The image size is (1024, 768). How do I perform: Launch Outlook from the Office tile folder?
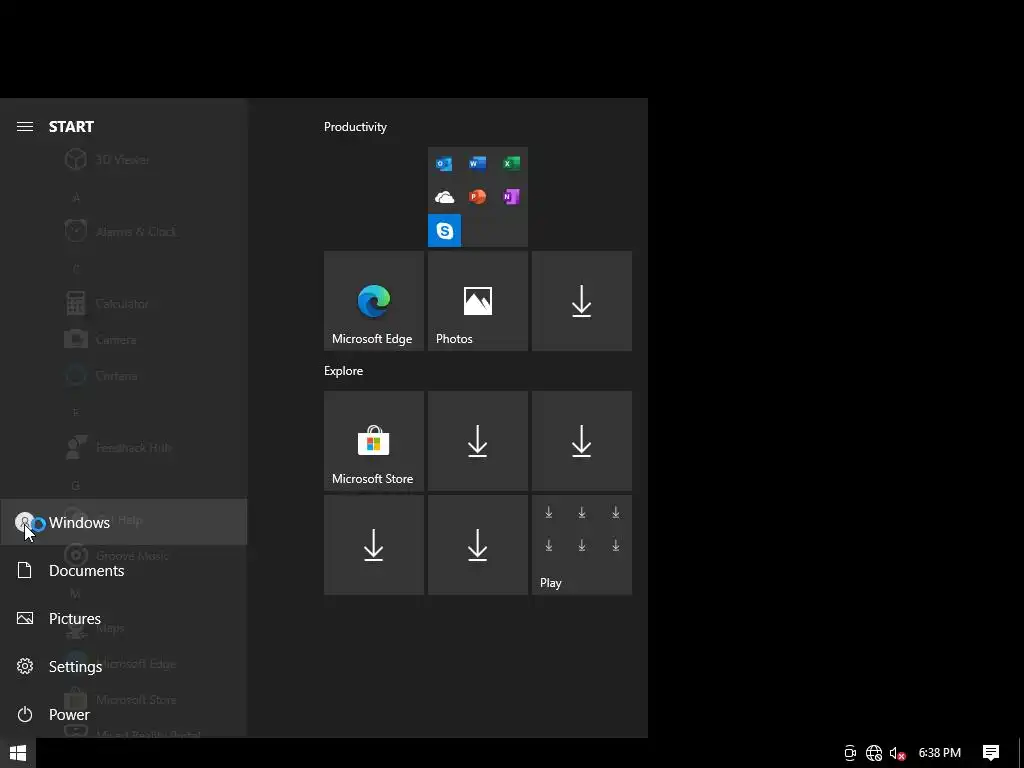(x=444, y=163)
